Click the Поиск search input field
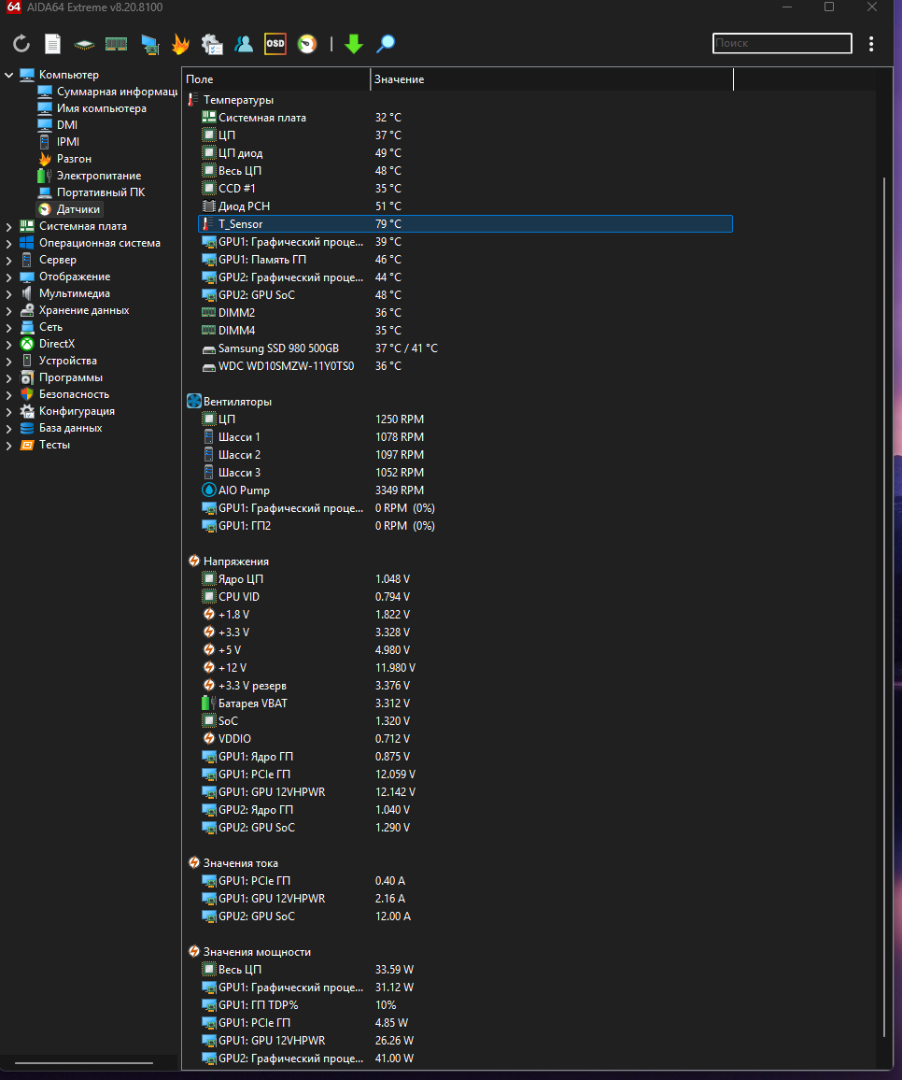Viewport: 902px width, 1080px height. point(781,44)
